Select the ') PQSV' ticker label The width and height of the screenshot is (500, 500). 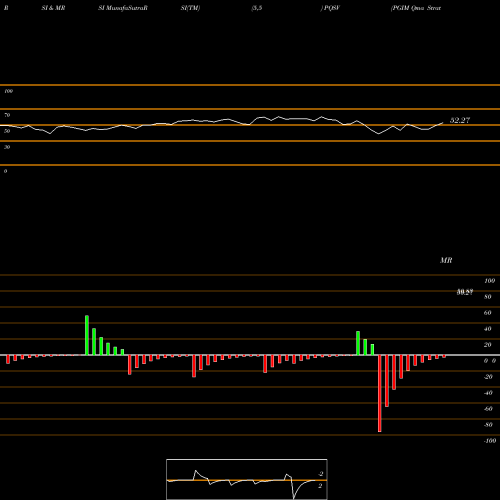(330, 8)
